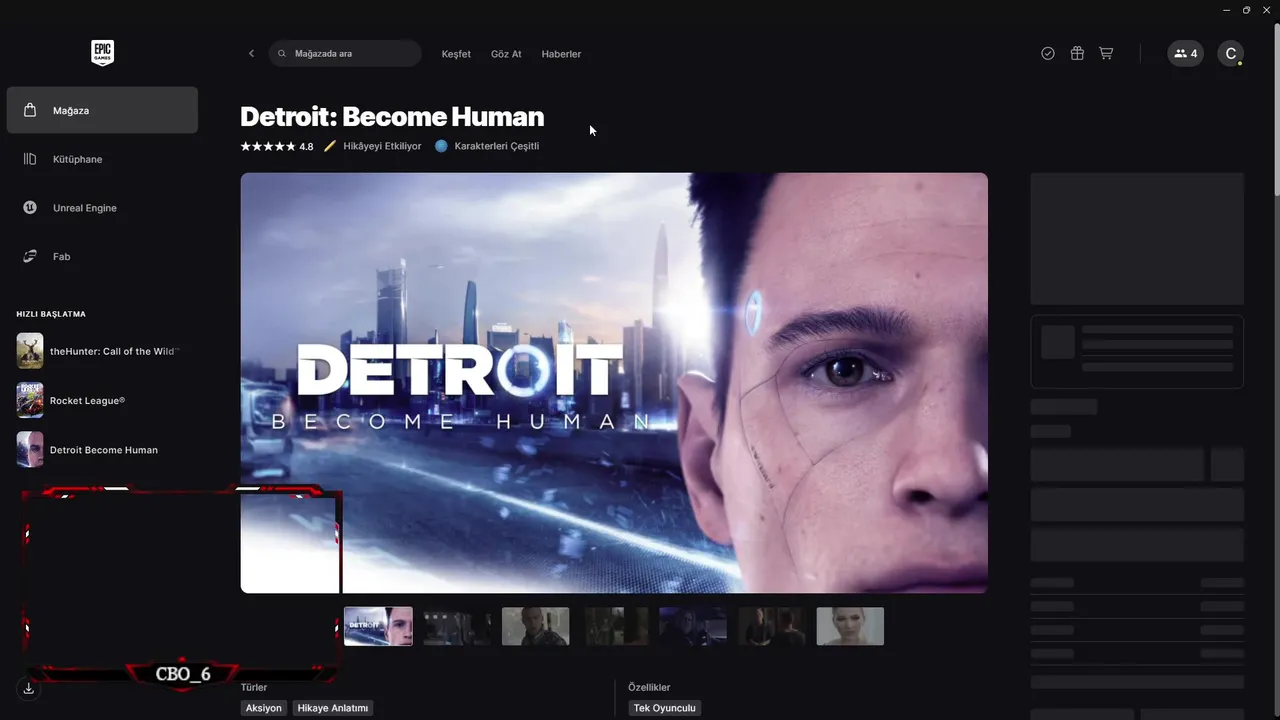Launch theHunter: Call of the Wild
This screenshot has width=1280, height=720.
[102, 351]
